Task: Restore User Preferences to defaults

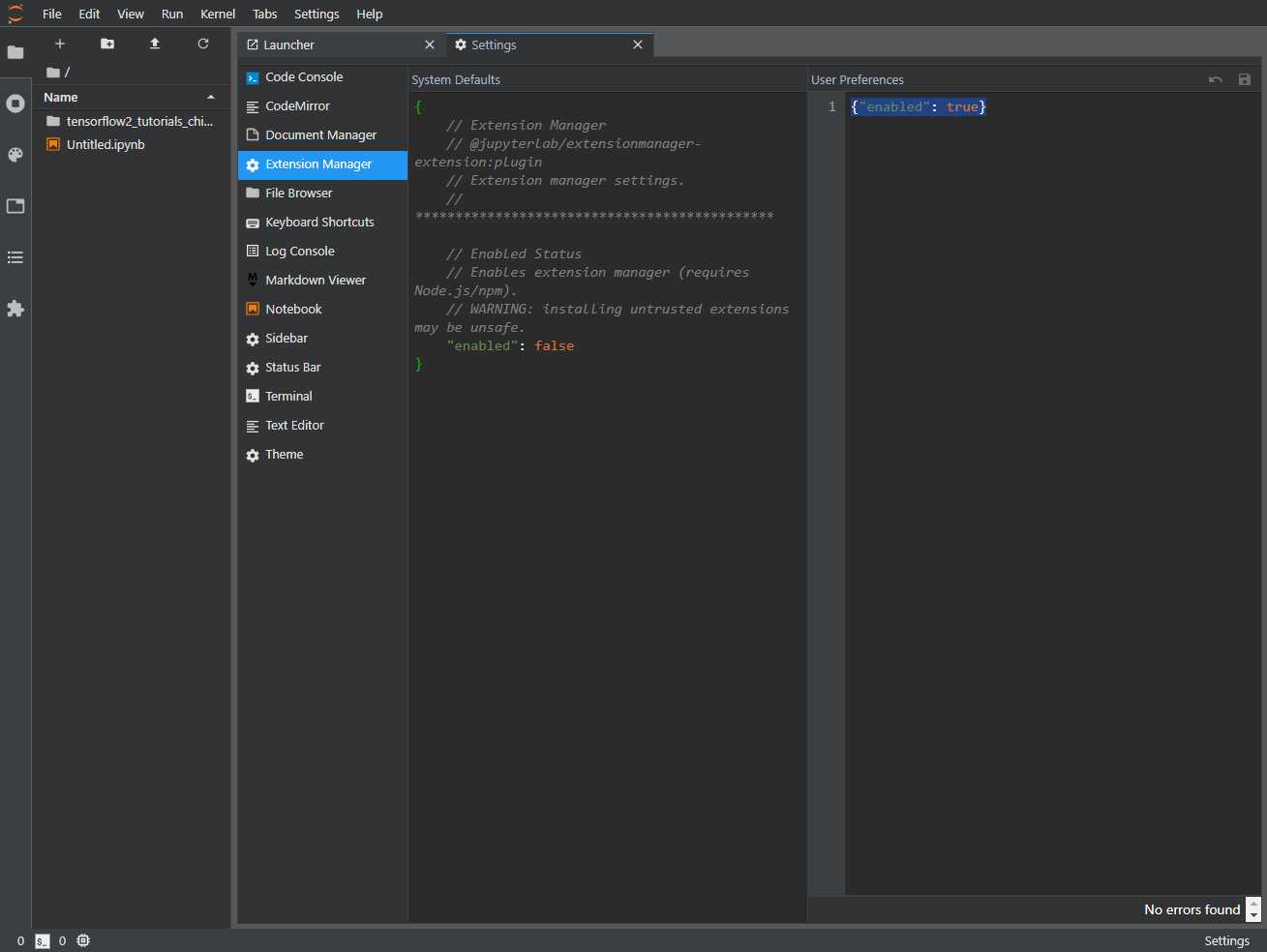Action: 1216,79
